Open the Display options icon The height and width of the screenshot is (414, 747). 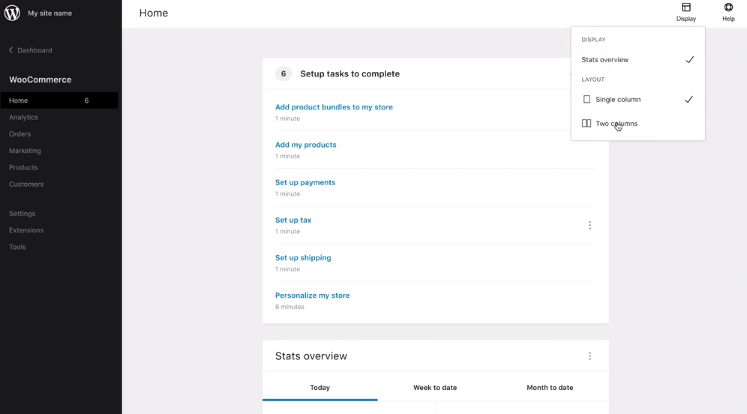point(686,8)
